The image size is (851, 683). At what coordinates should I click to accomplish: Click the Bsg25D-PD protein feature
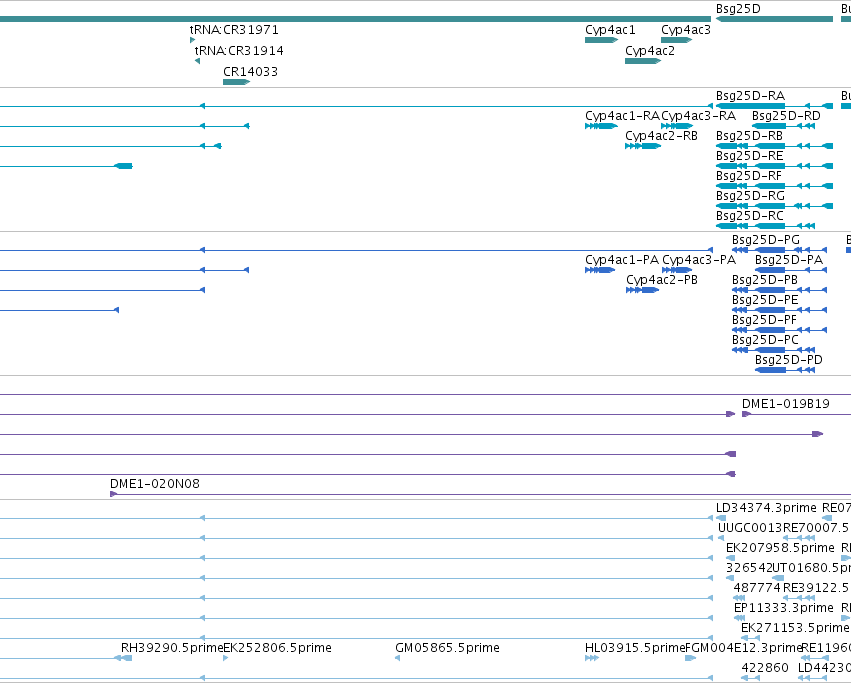pyautogui.click(x=785, y=370)
